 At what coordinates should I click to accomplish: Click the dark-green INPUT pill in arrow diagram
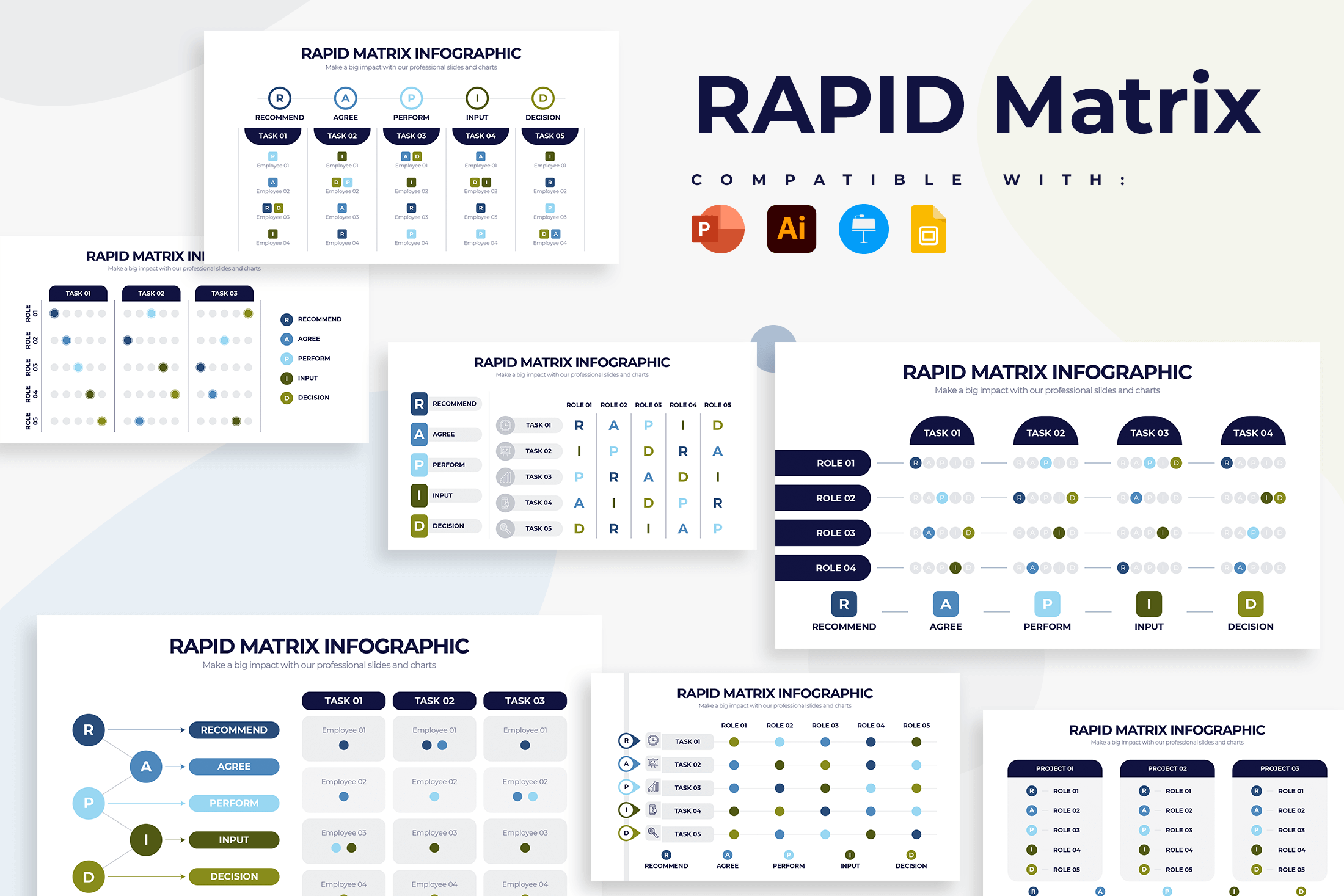click(x=234, y=840)
